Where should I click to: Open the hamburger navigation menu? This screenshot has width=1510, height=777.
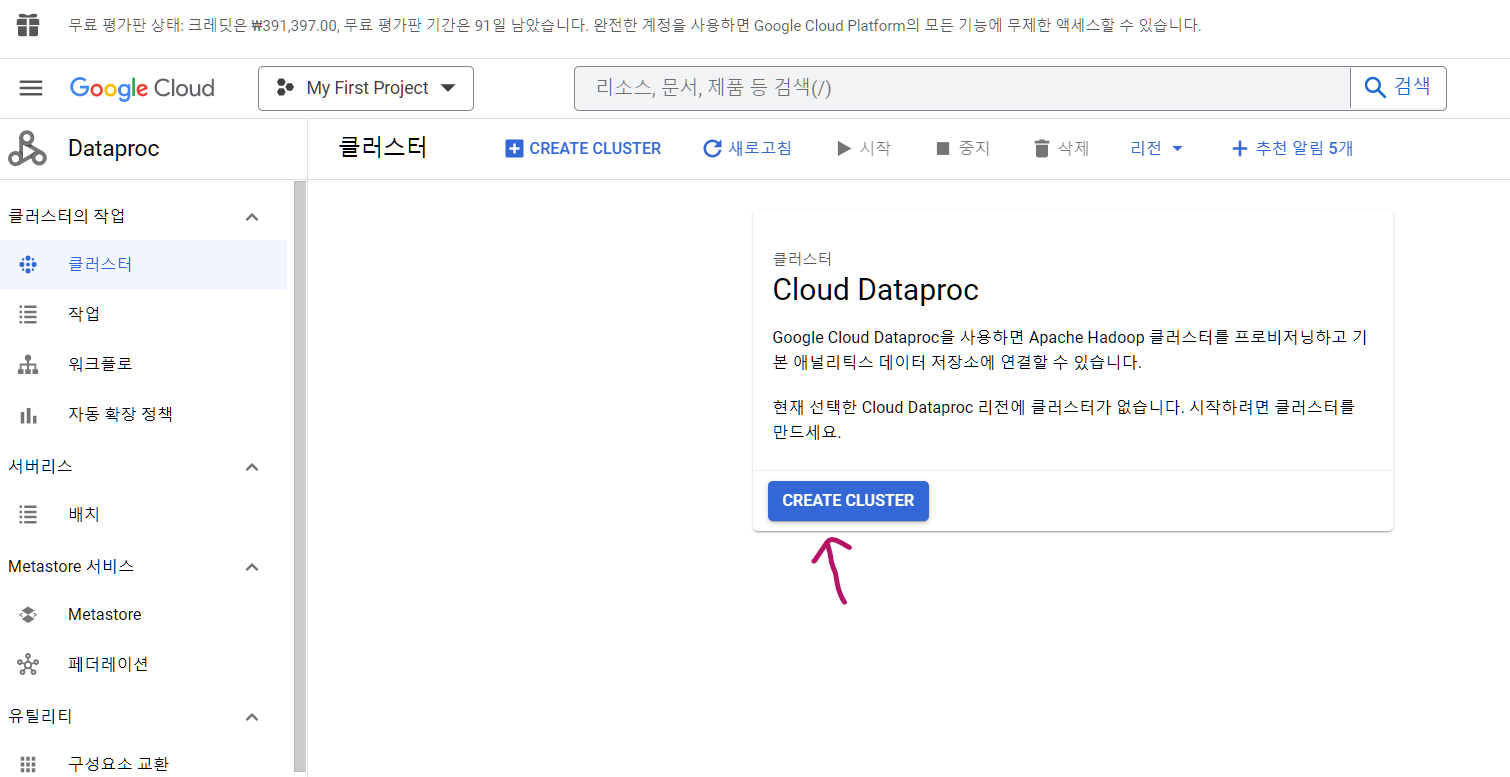pos(31,88)
